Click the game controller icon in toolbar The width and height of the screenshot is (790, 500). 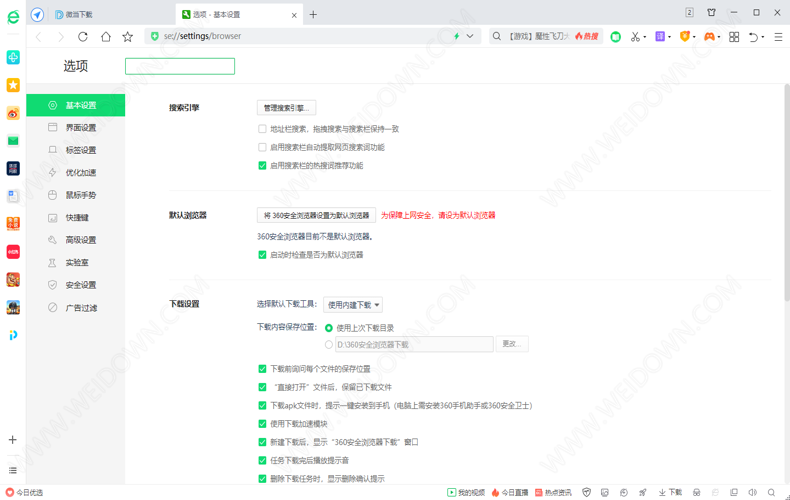[x=709, y=37]
